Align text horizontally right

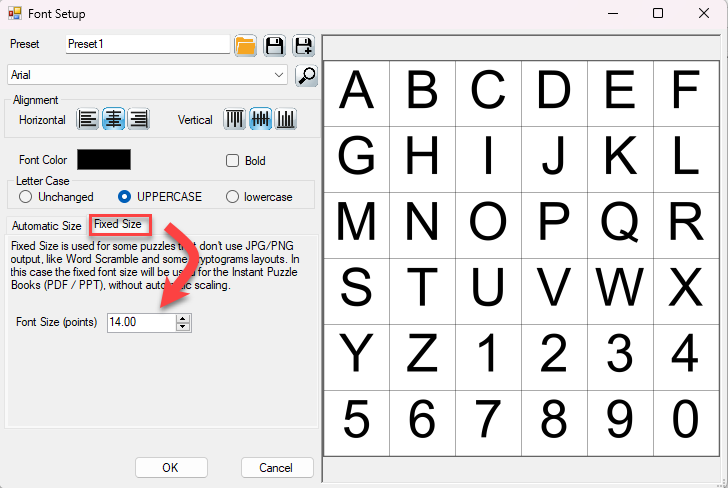click(x=139, y=119)
